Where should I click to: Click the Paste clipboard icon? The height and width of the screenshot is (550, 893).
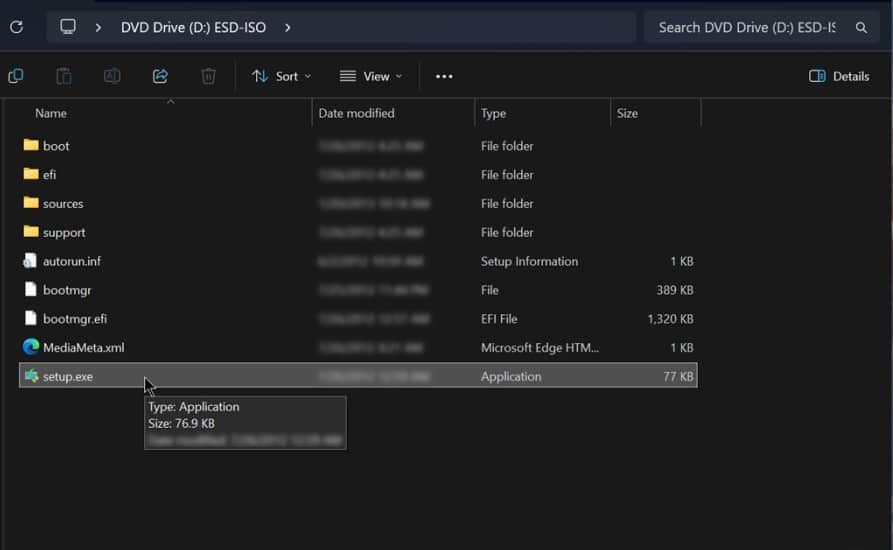[64, 76]
